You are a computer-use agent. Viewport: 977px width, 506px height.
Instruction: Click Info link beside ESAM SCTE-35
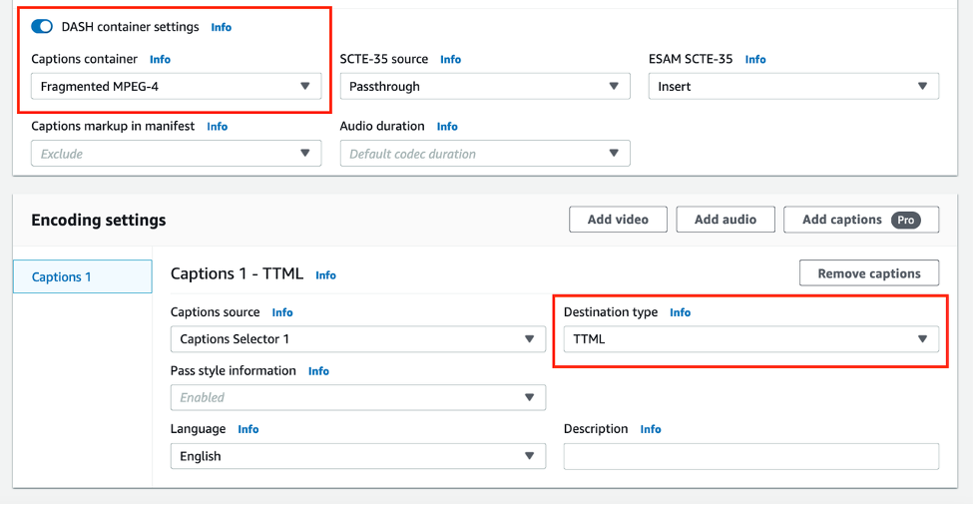pos(755,59)
